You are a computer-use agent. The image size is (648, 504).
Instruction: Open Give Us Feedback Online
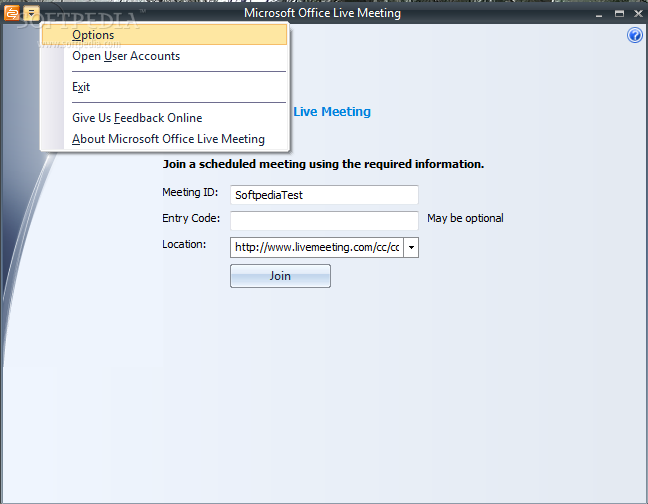164,118
